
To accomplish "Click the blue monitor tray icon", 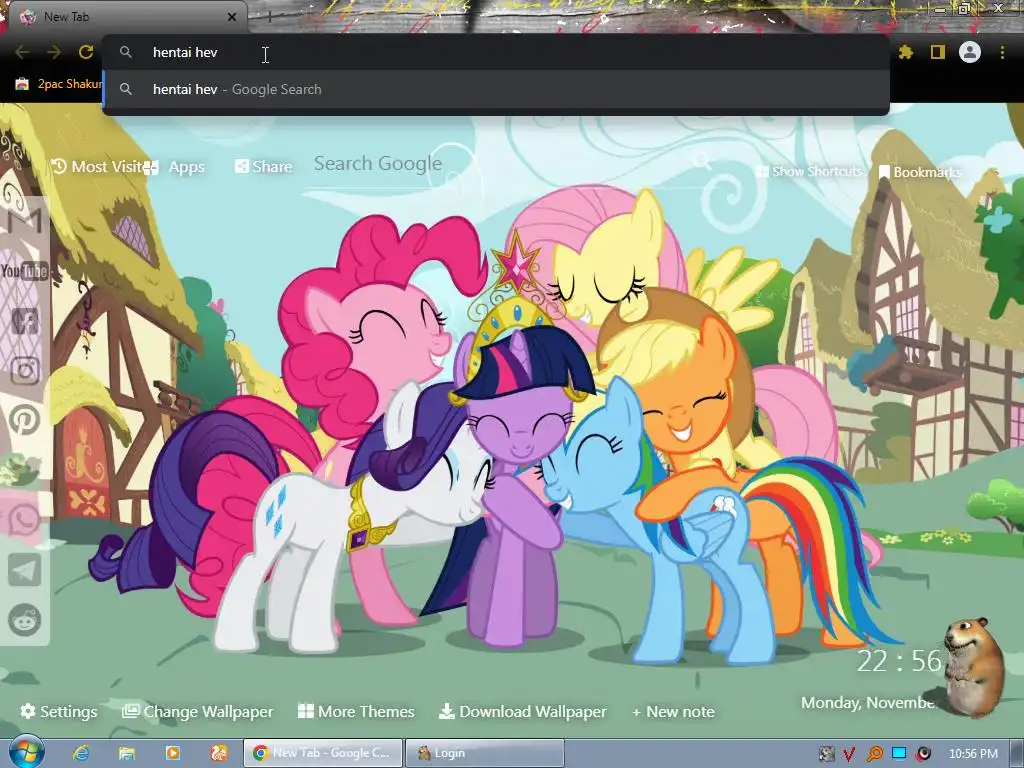I will (899, 753).
